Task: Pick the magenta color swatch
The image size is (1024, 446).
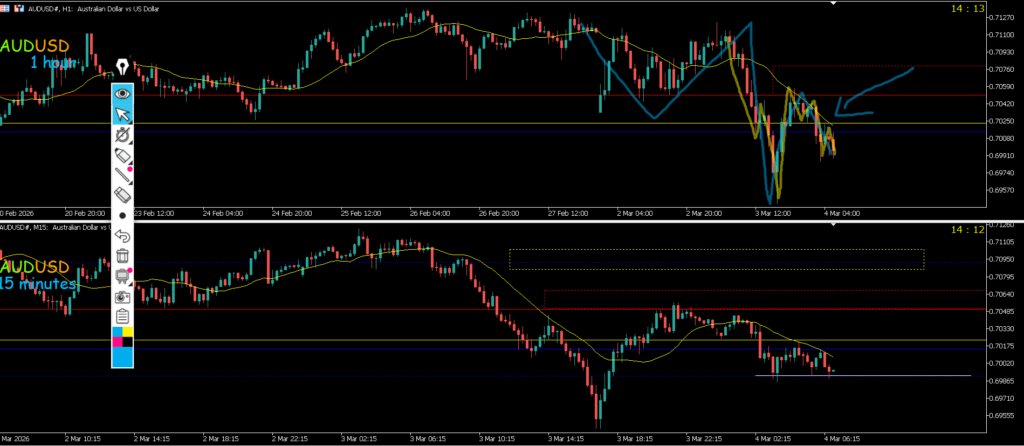Action: tap(117, 343)
